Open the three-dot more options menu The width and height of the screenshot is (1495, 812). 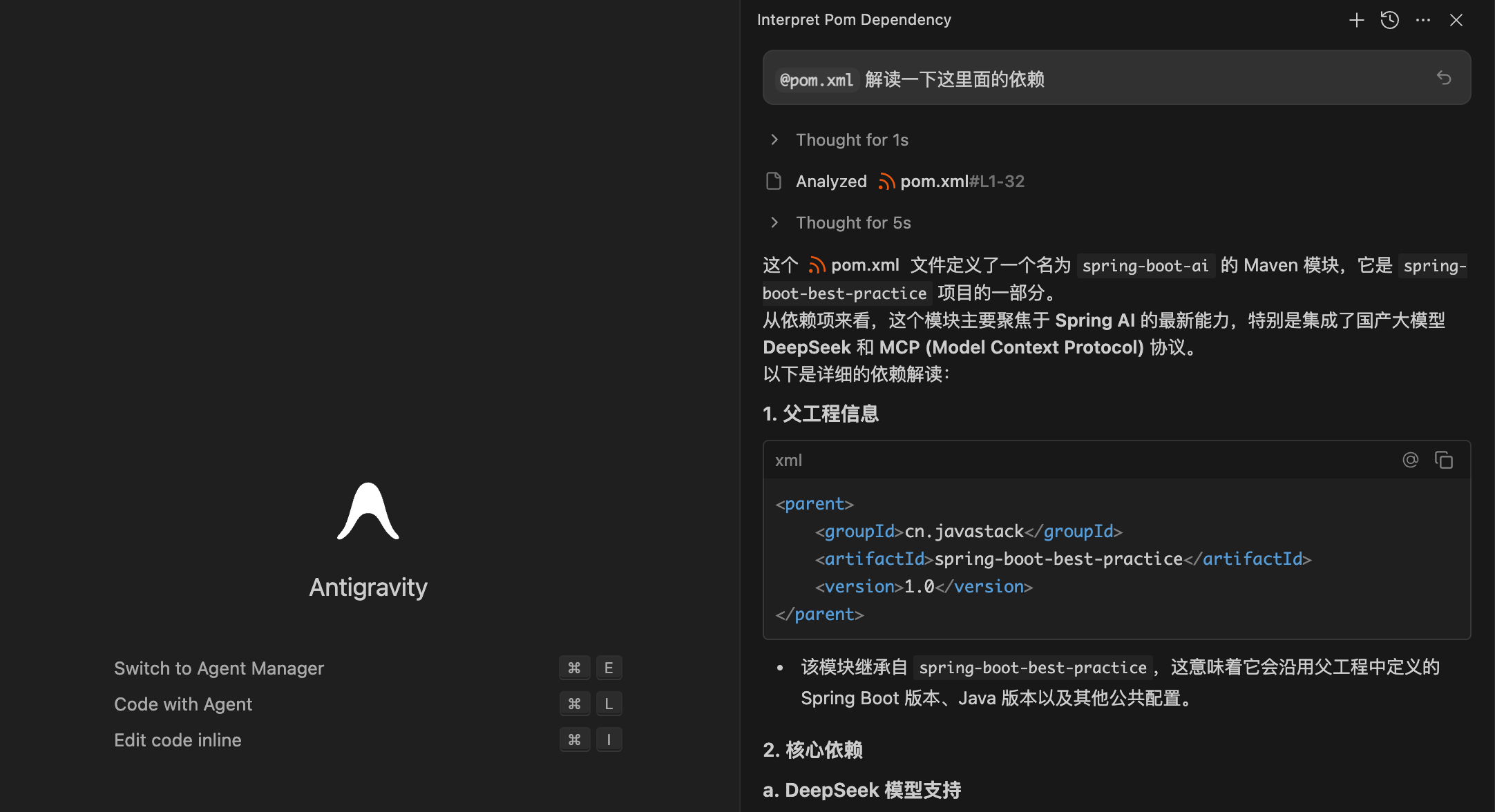[1422, 20]
